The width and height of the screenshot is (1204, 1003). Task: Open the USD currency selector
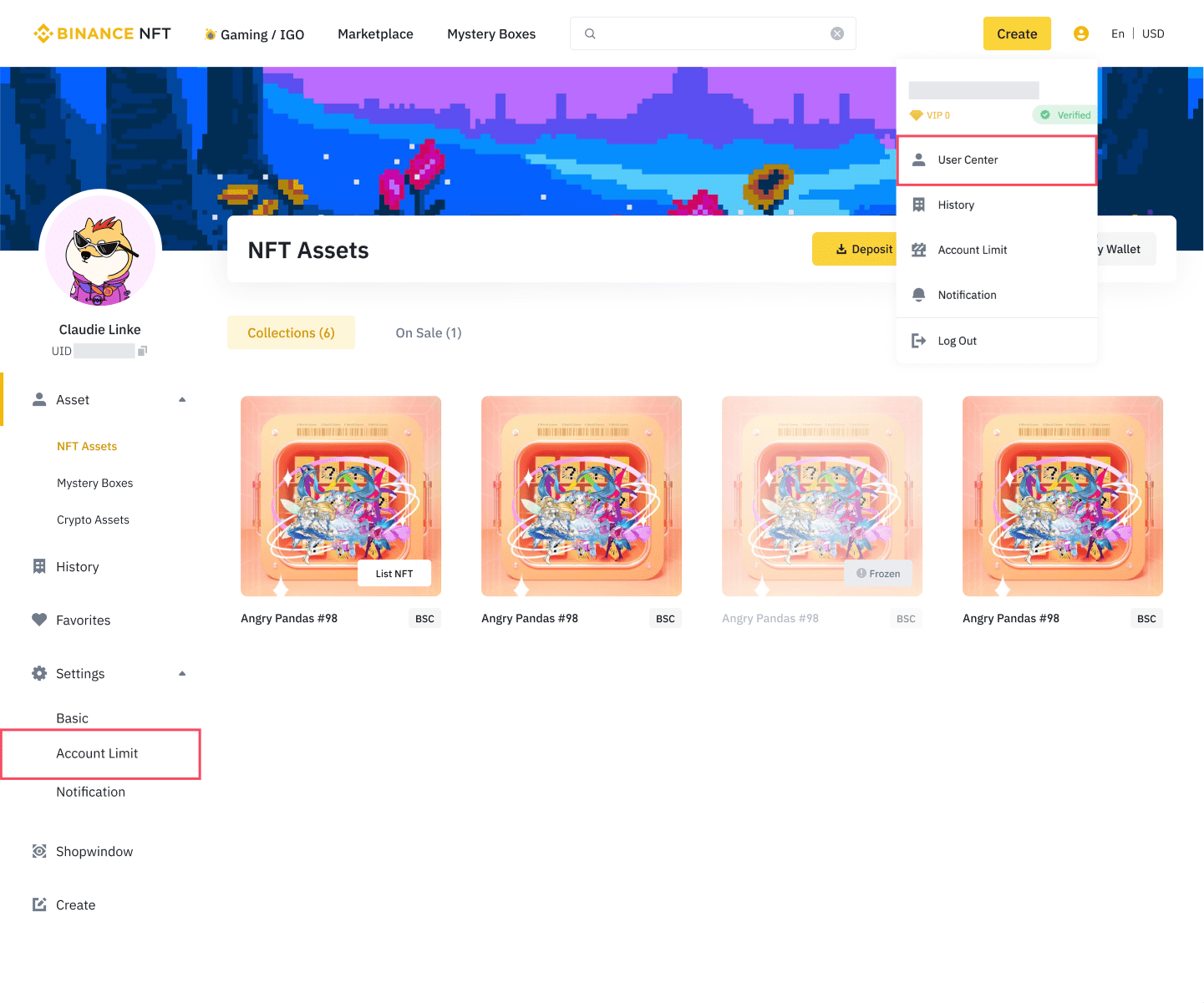[1153, 33]
